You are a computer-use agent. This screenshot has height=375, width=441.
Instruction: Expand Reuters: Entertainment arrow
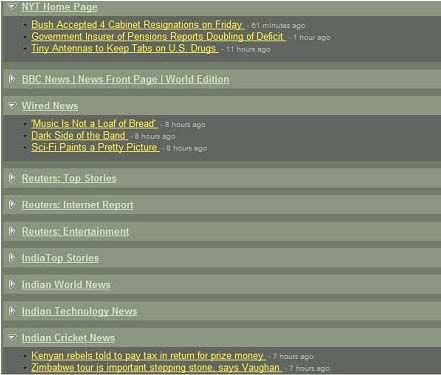[x=12, y=231]
